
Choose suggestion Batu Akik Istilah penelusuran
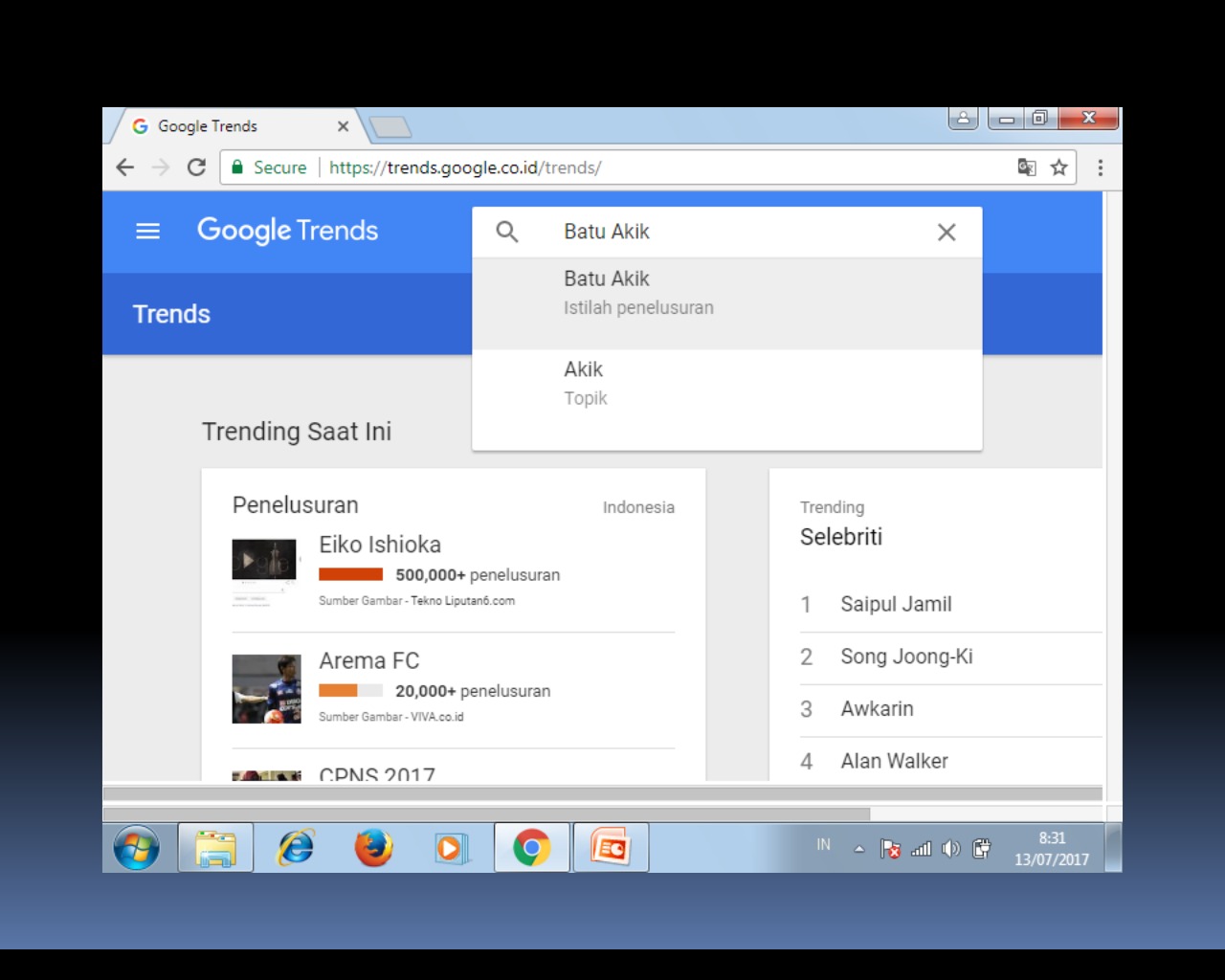[727, 302]
